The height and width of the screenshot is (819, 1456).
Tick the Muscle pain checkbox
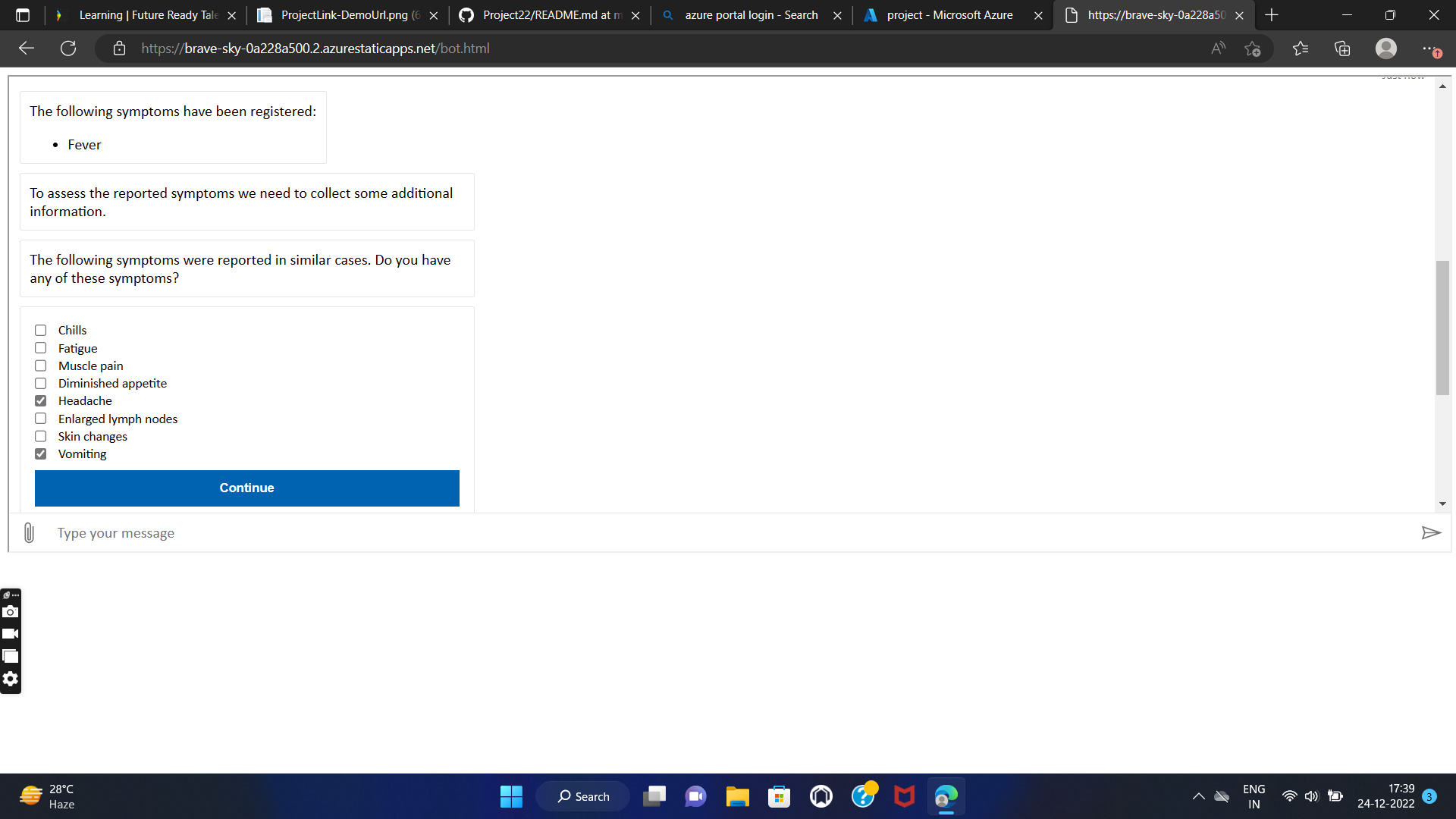pos(41,366)
